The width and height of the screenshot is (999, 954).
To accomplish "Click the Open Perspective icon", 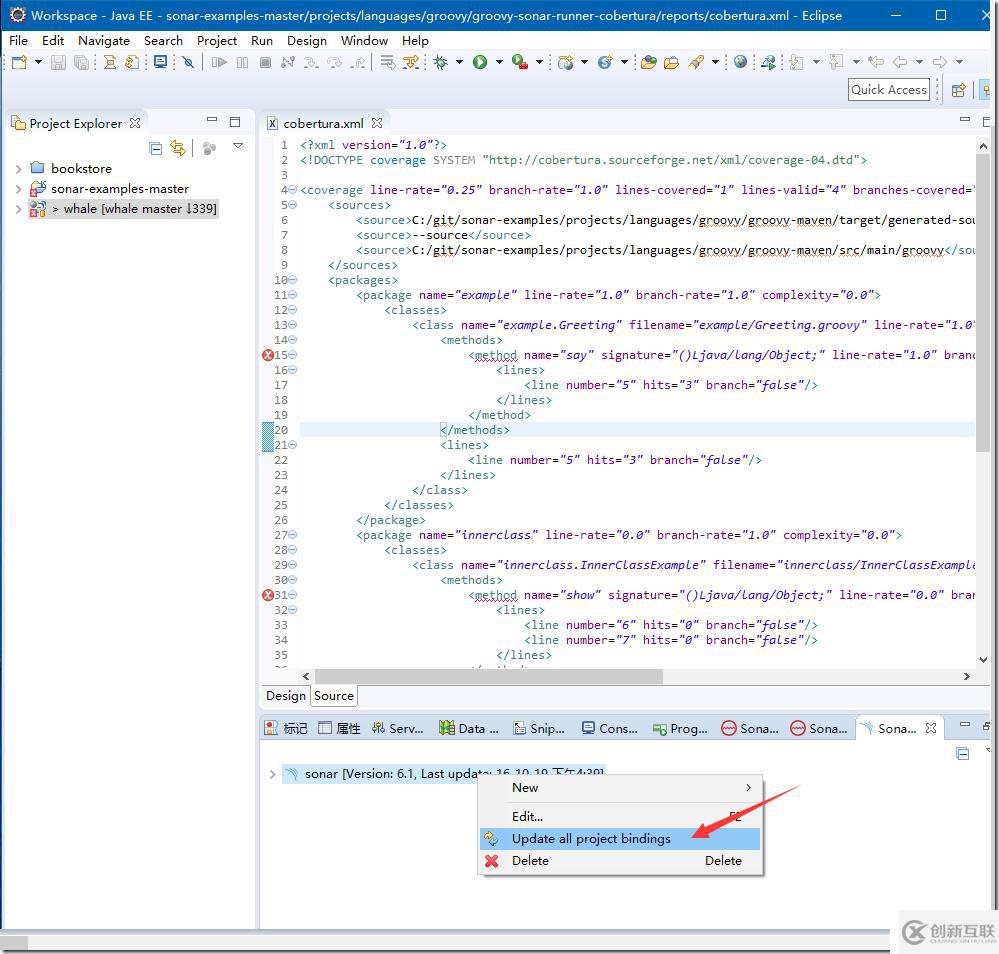I will click(958, 90).
